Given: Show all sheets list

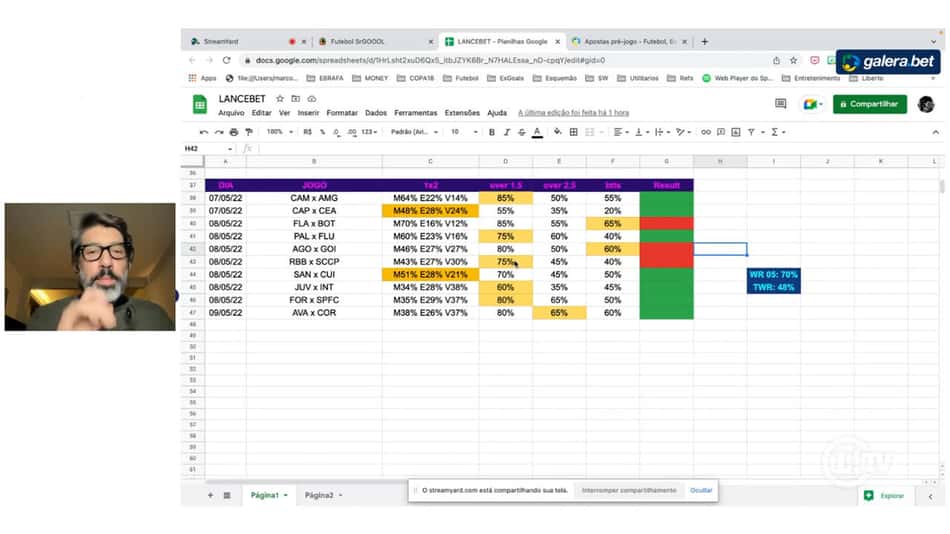Looking at the screenshot, I should tap(227, 495).
